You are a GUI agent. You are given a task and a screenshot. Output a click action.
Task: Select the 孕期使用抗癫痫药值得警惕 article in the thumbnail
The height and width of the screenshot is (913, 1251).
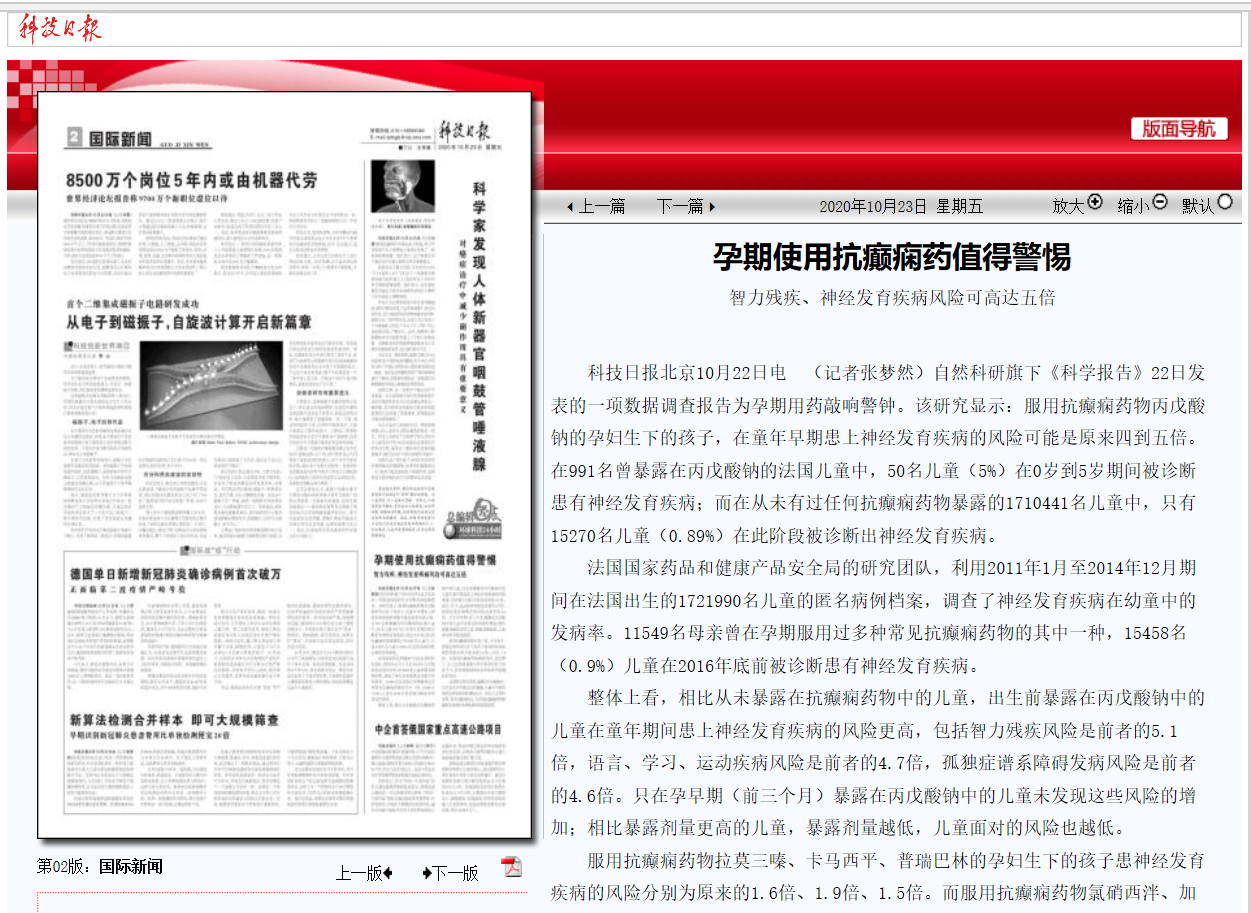tap(434, 559)
